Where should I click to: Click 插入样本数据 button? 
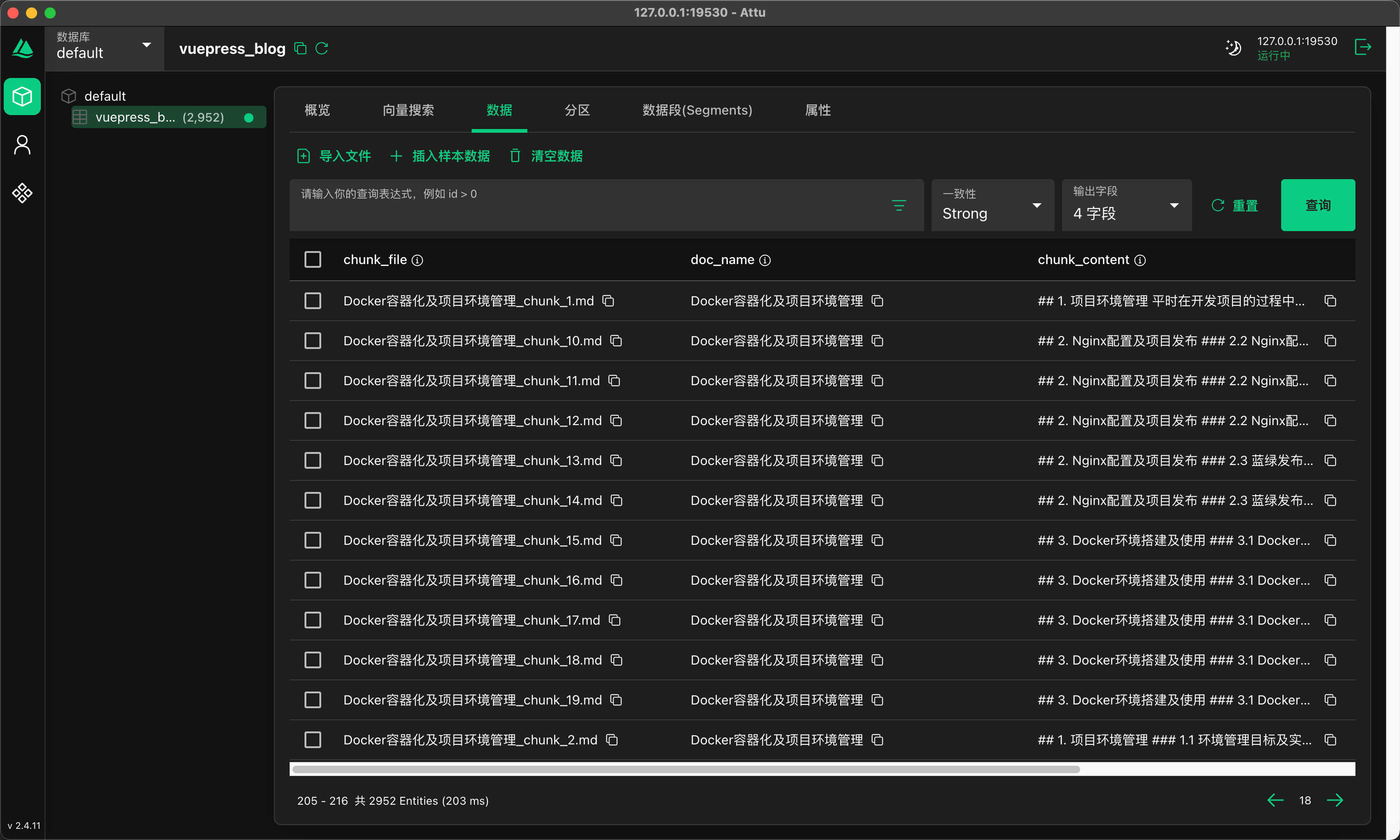point(440,156)
